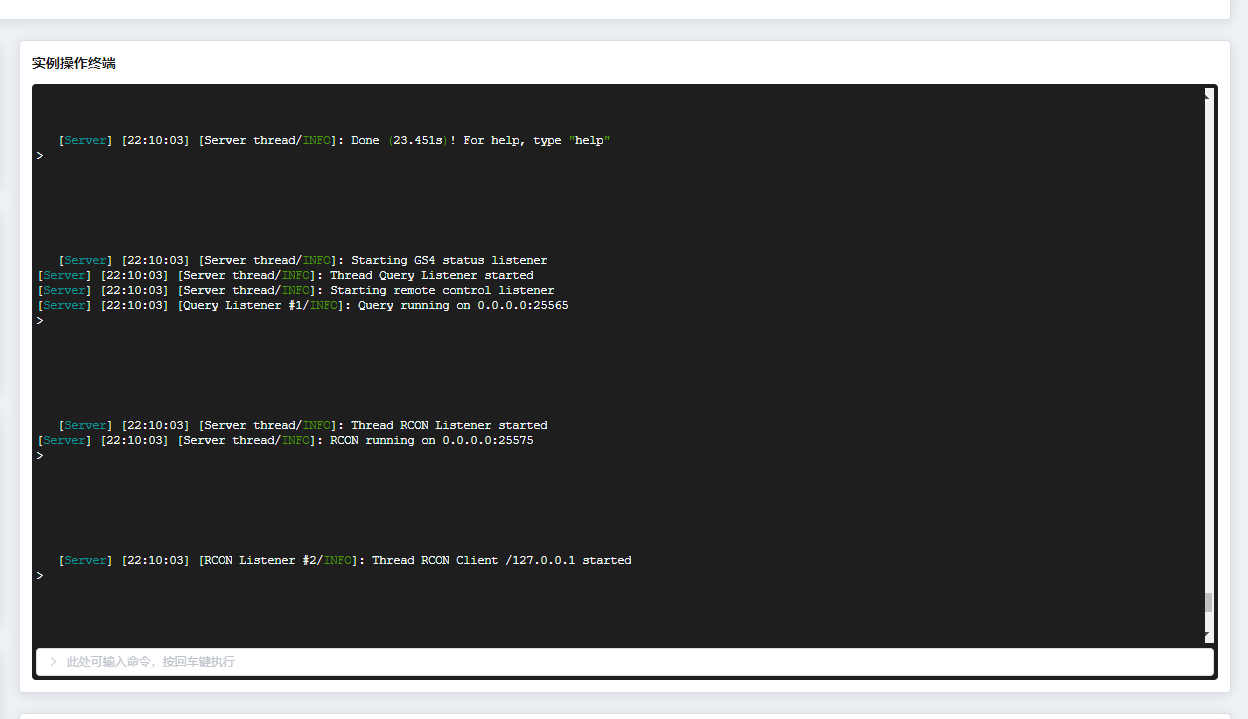Click the "Starting remote control listener" message
The height and width of the screenshot is (719, 1248).
[x=440, y=290]
